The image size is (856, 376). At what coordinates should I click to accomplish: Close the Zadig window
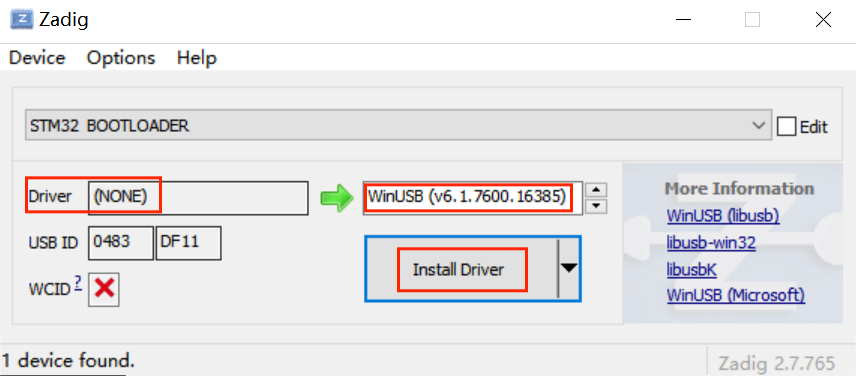(x=823, y=20)
